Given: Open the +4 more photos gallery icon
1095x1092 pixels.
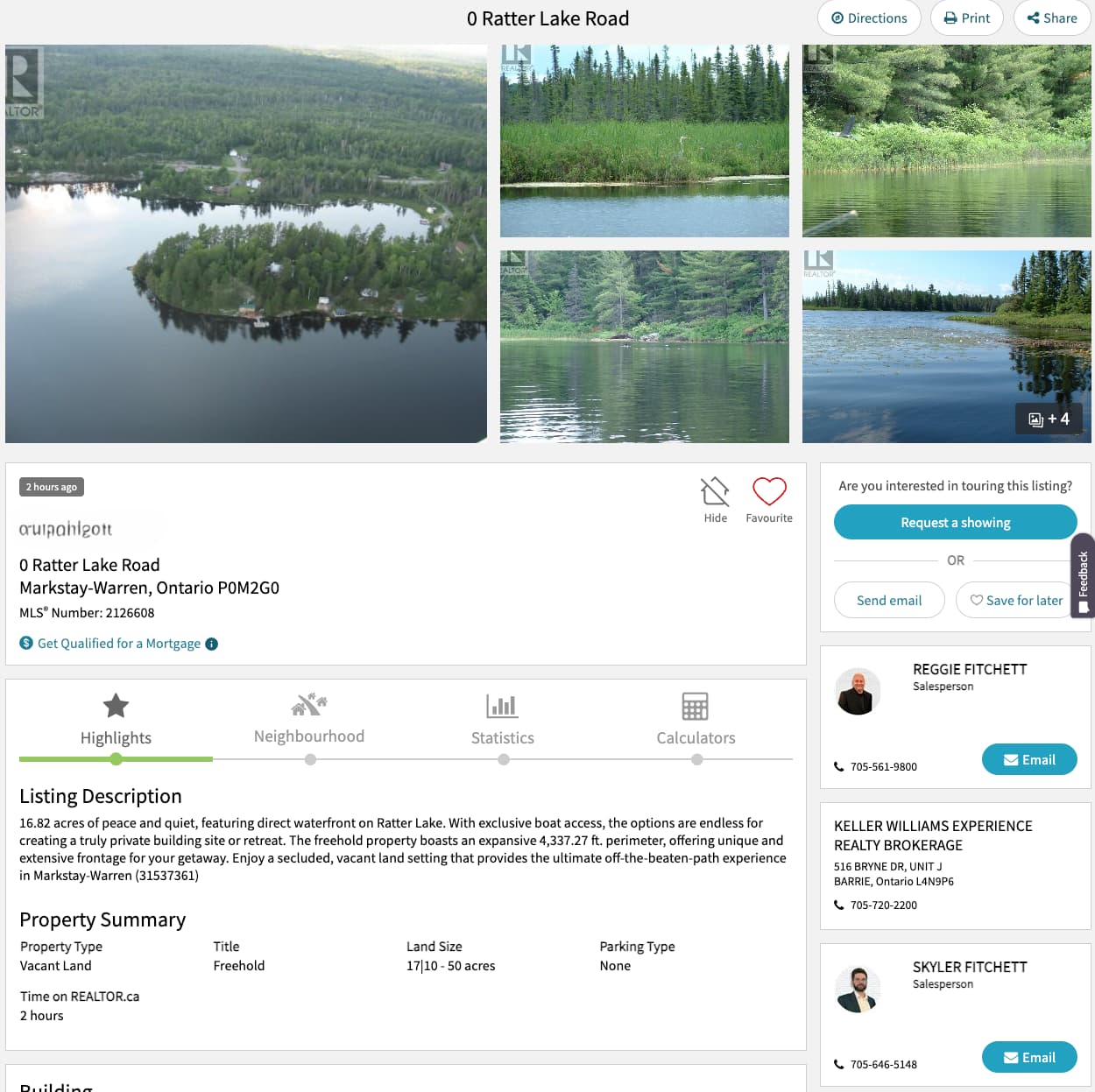Looking at the screenshot, I should click(x=1049, y=419).
